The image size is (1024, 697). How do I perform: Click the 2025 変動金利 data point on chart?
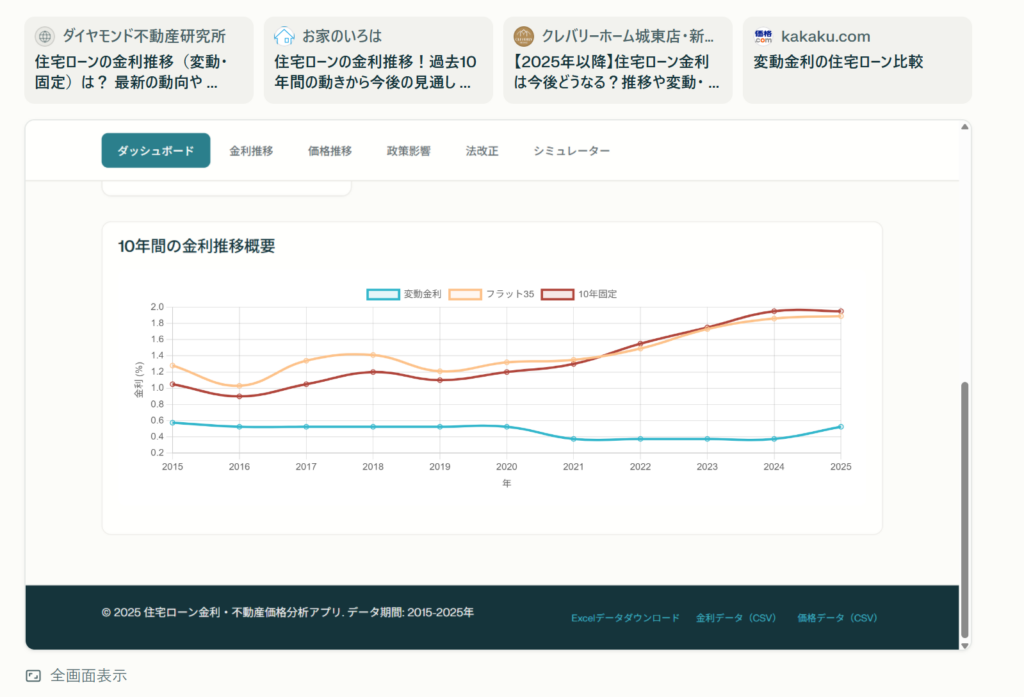[x=841, y=427]
